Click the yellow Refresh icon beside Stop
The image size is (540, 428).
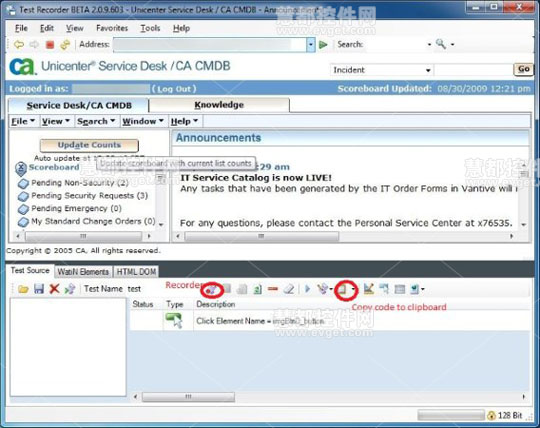65,45
